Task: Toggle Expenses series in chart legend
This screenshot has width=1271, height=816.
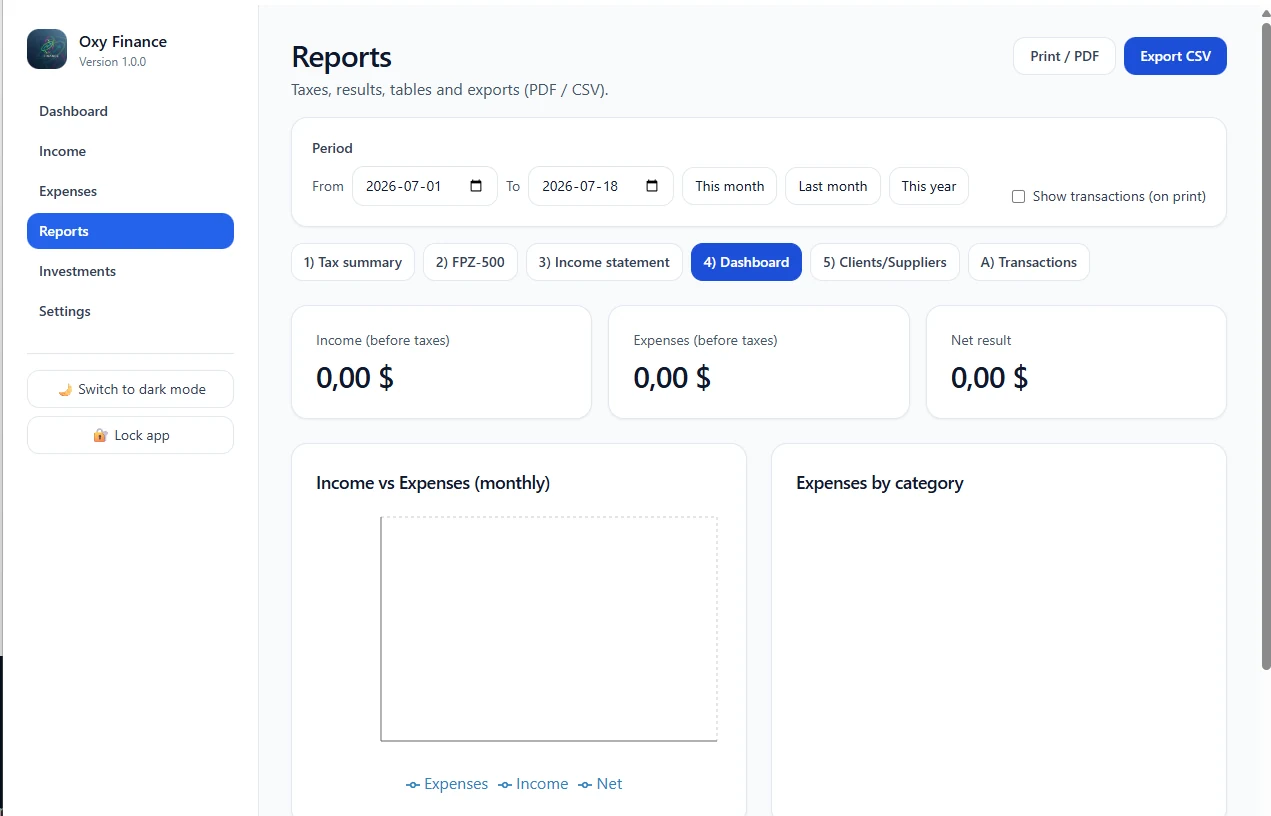Action: coord(447,784)
